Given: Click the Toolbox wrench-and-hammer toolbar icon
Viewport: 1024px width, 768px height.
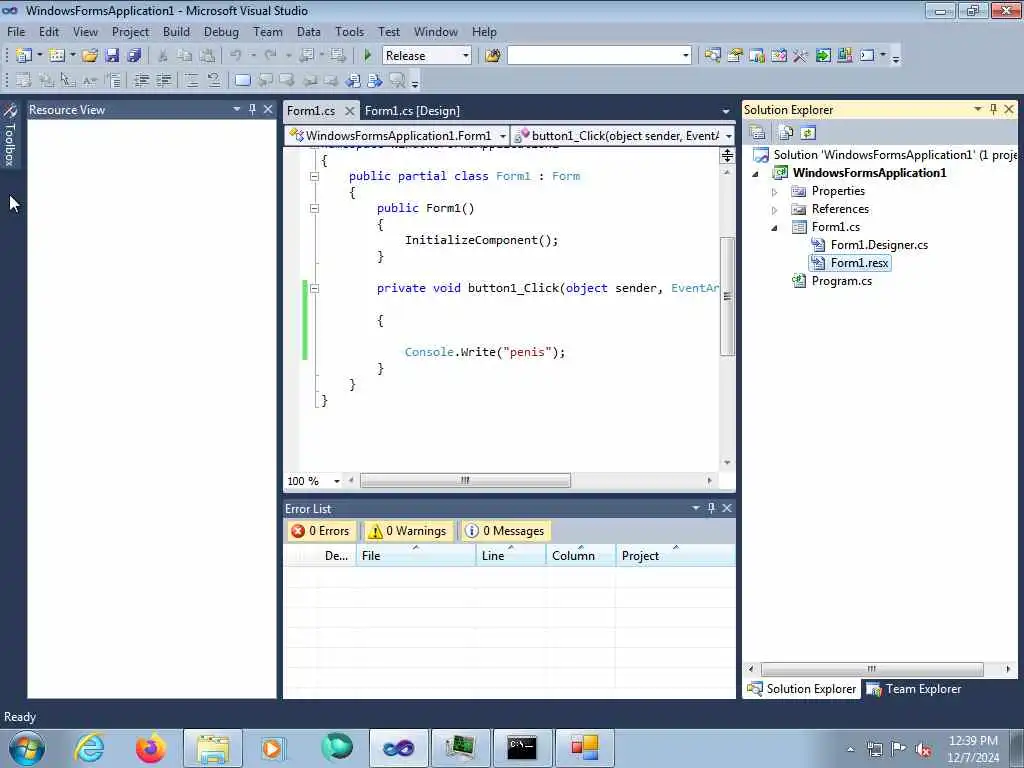Looking at the screenshot, I should pos(801,56).
